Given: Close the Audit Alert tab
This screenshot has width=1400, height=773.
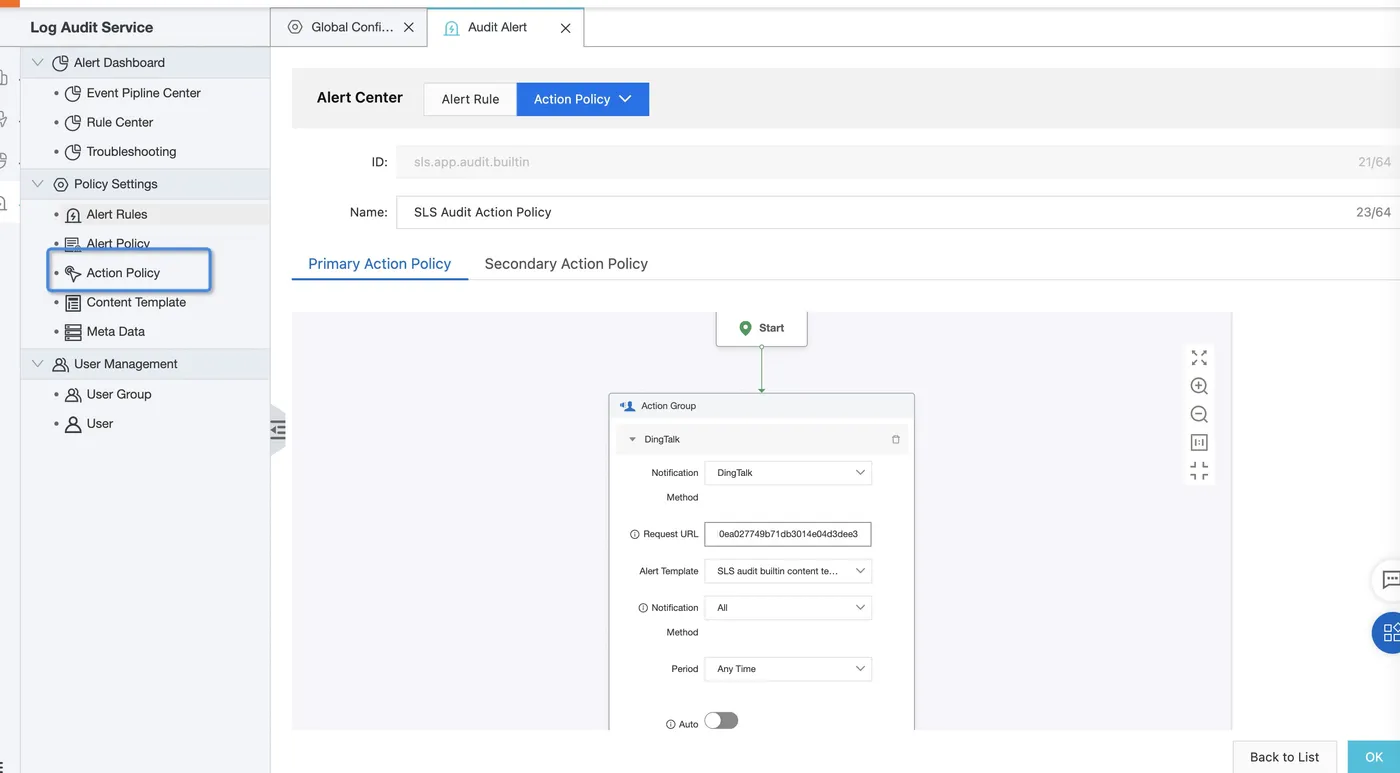Looking at the screenshot, I should pos(565,28).
